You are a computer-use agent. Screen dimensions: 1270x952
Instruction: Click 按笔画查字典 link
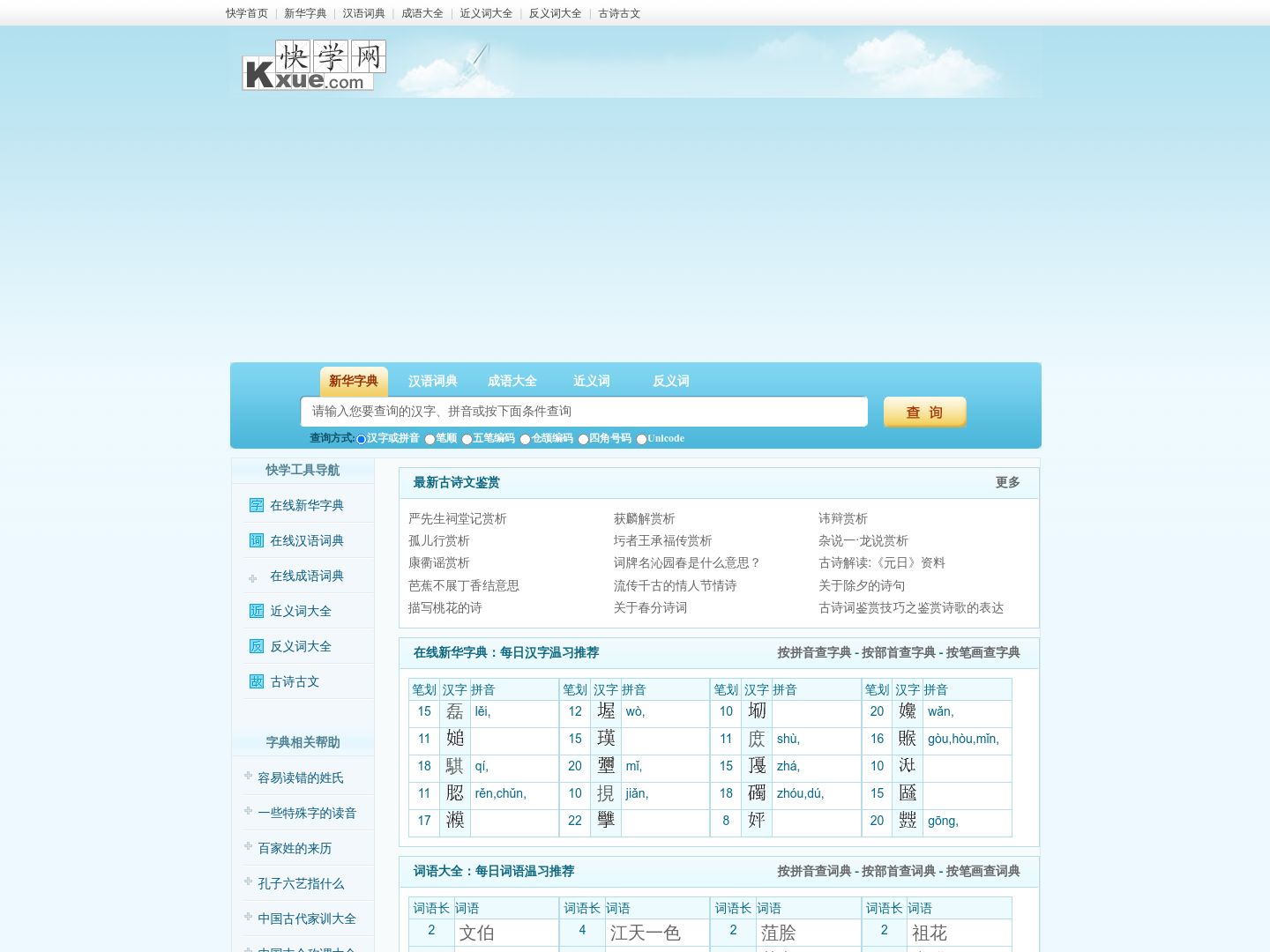coord(983,652)
